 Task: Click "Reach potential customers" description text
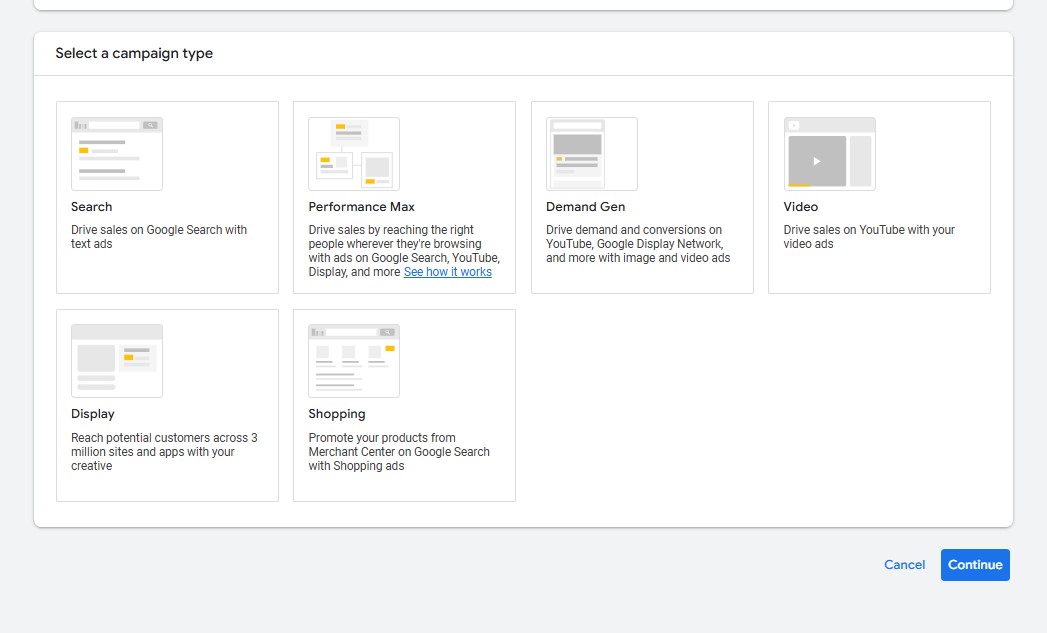point(164,452)
